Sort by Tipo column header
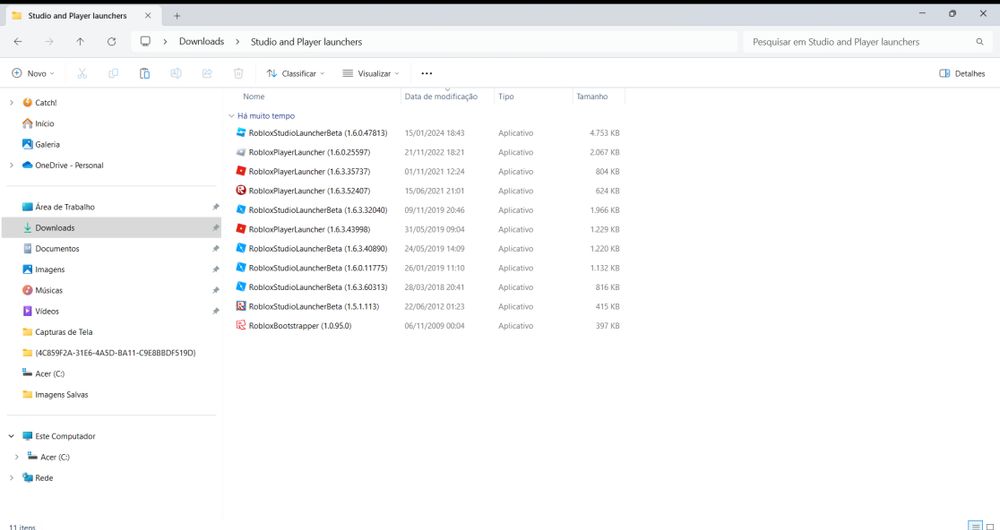 coord(506,96)
